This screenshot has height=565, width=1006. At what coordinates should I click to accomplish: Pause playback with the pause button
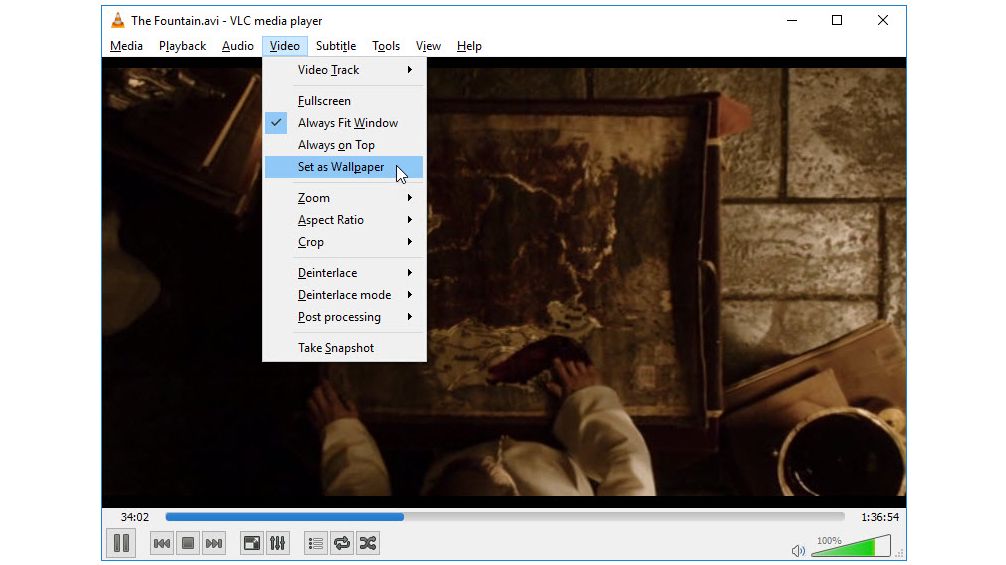point(121,543)
